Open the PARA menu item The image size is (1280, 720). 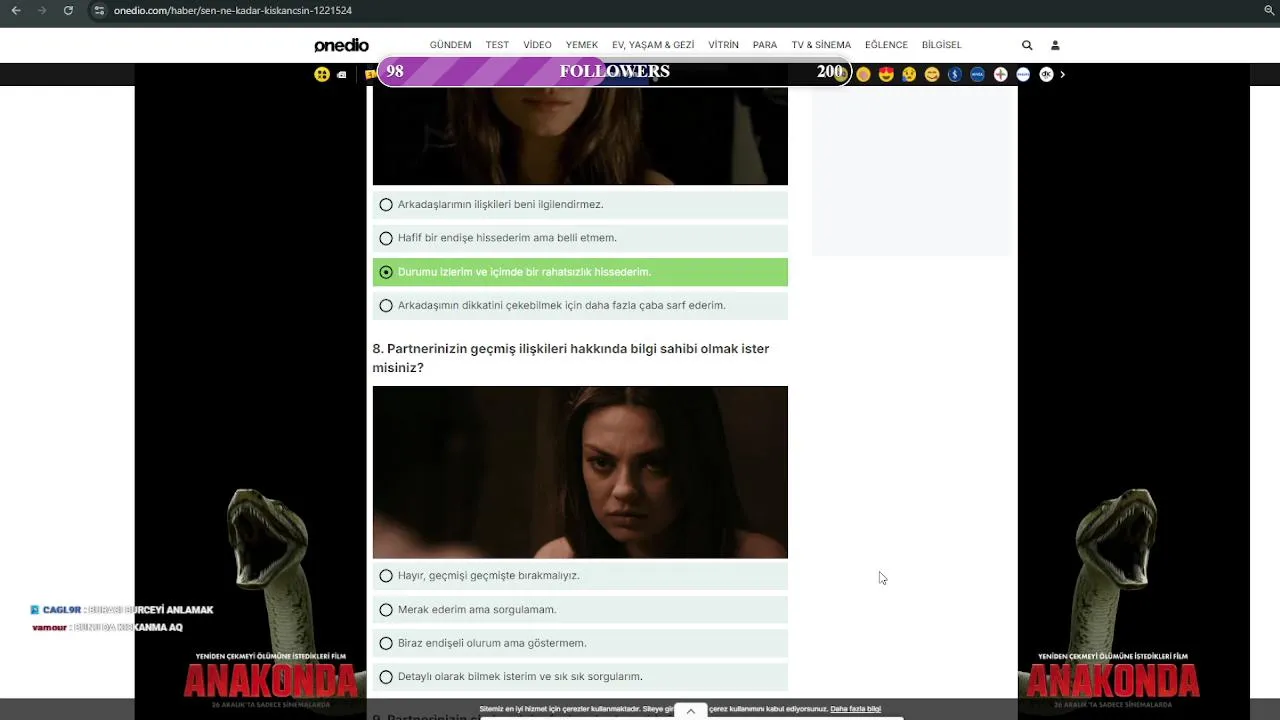[x=765, y=45]
